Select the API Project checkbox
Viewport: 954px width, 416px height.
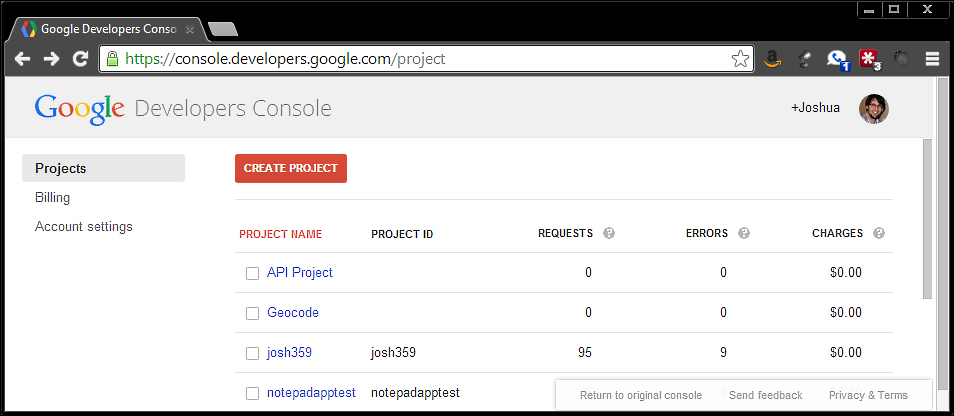(253, 273)
